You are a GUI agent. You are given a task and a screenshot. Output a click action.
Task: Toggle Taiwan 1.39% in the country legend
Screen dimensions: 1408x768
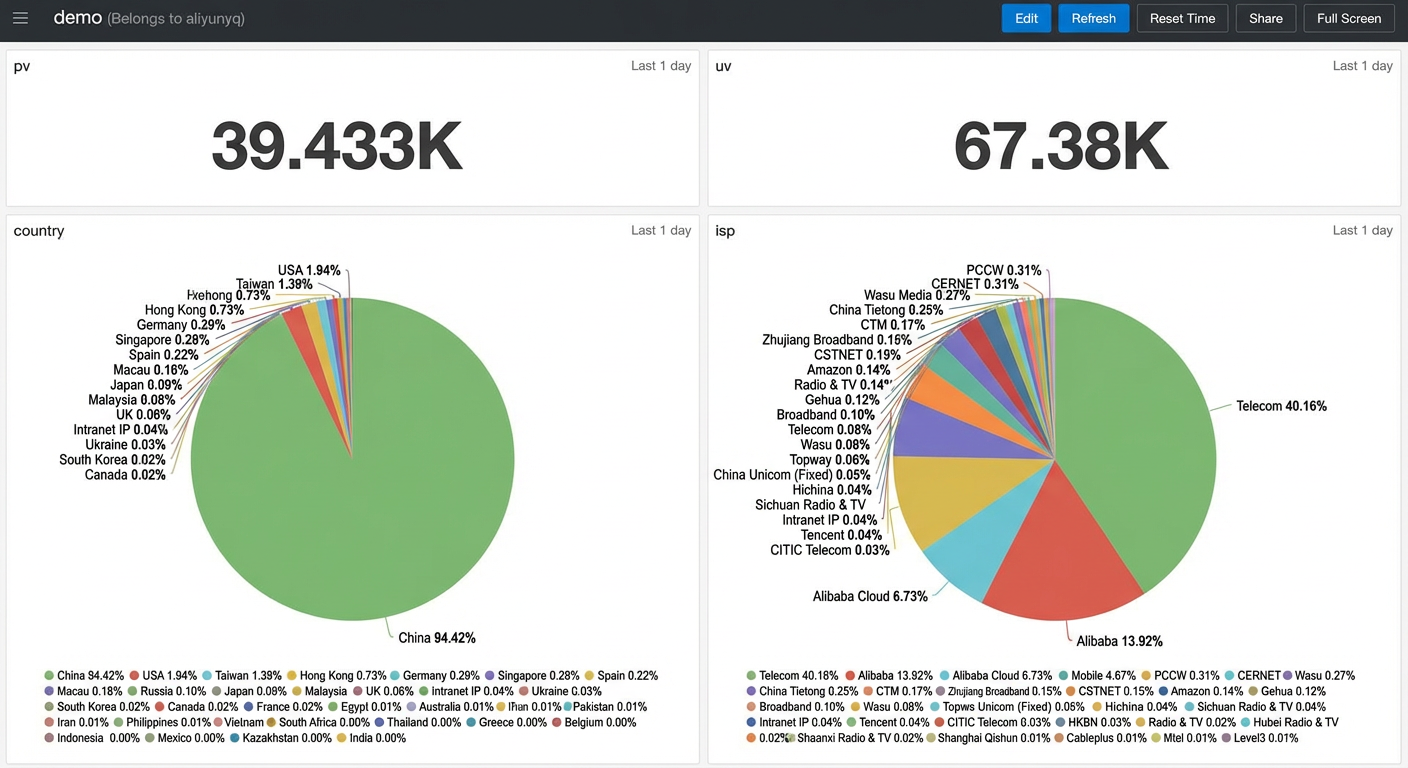pos(242,676)
